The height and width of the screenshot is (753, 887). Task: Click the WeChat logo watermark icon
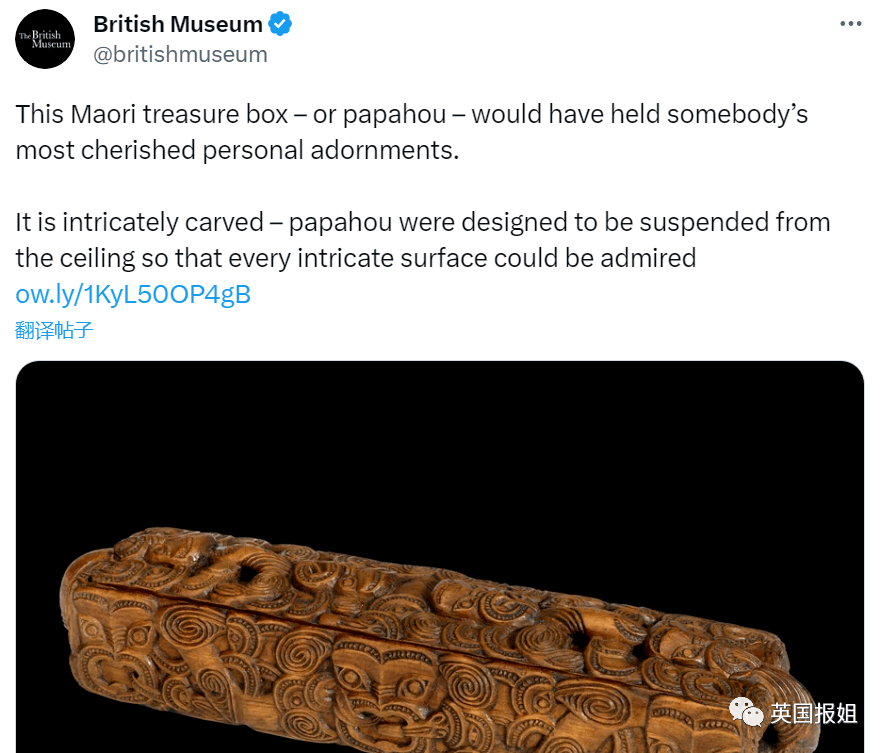[746, 712]
